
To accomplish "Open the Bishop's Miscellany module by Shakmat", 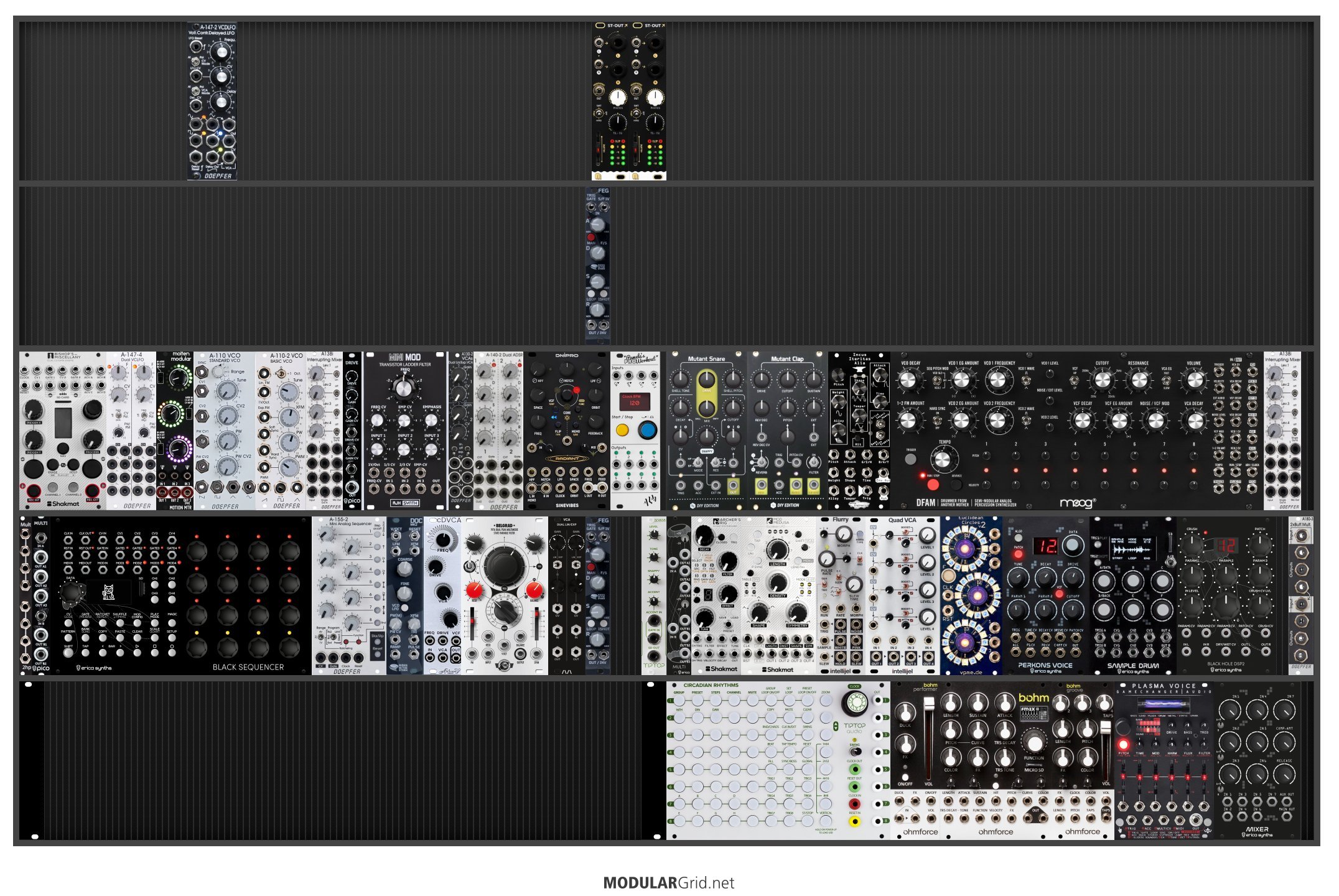I will point(63,431).
